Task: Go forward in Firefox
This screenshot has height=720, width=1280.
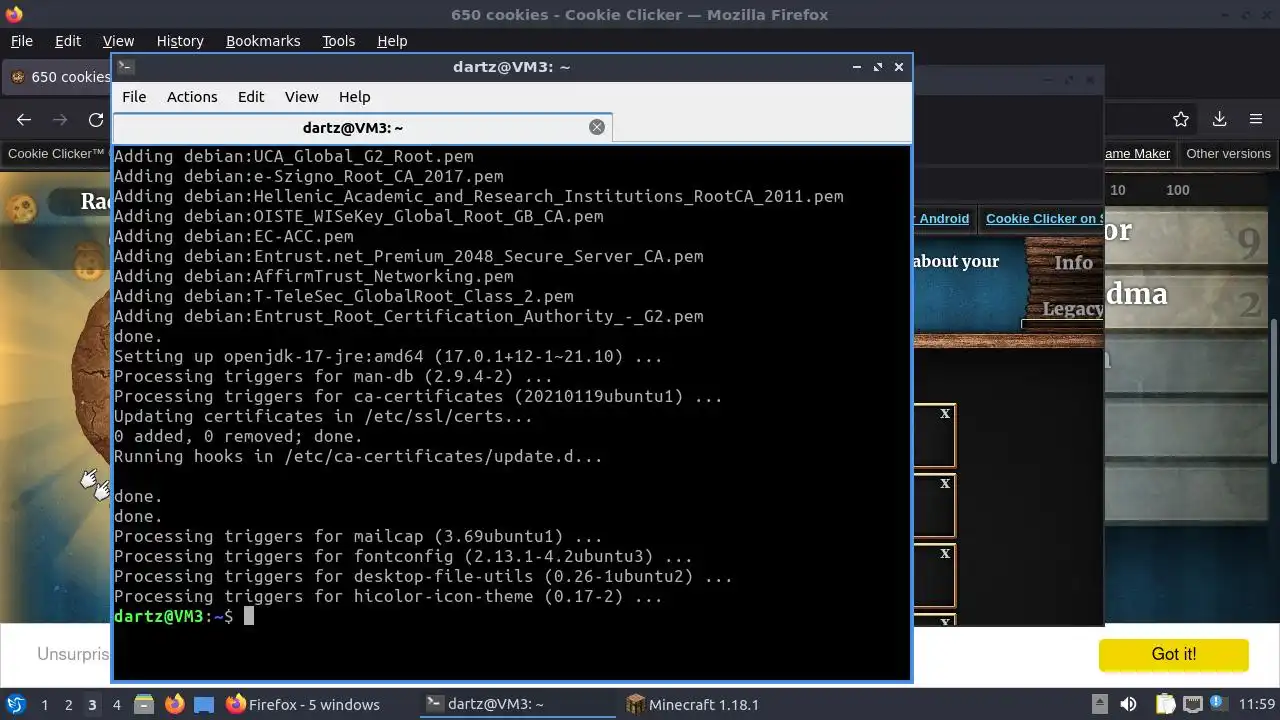Action: point(60,120)
